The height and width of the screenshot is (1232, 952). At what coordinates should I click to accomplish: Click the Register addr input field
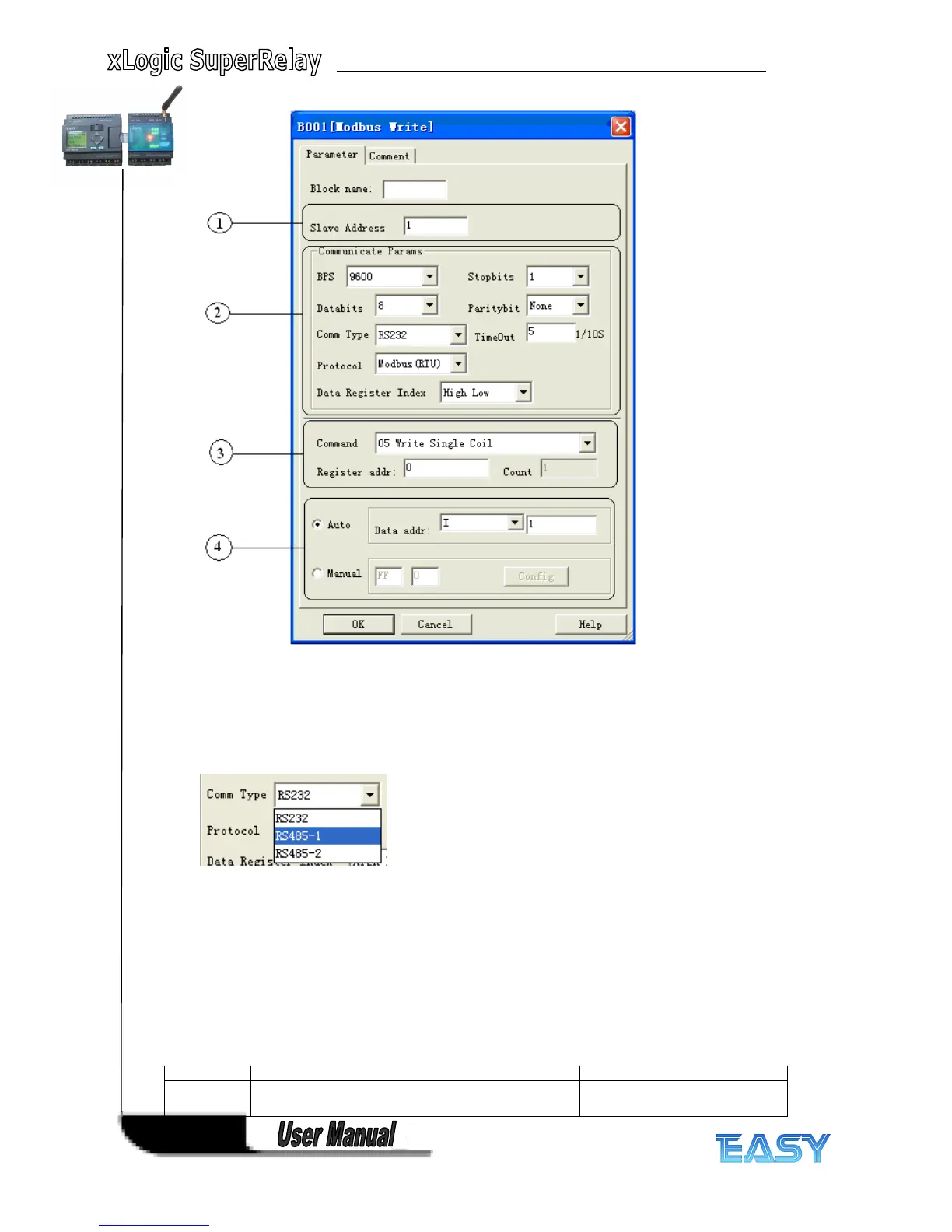coord(446,468)
